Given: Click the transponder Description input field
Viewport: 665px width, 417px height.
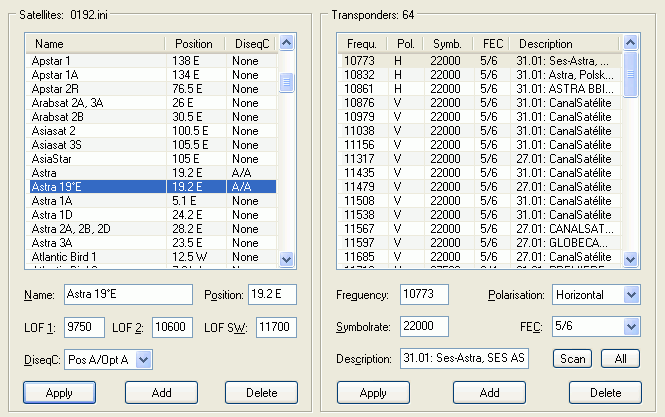Looking at the screenshot, I should pos(464,358).
